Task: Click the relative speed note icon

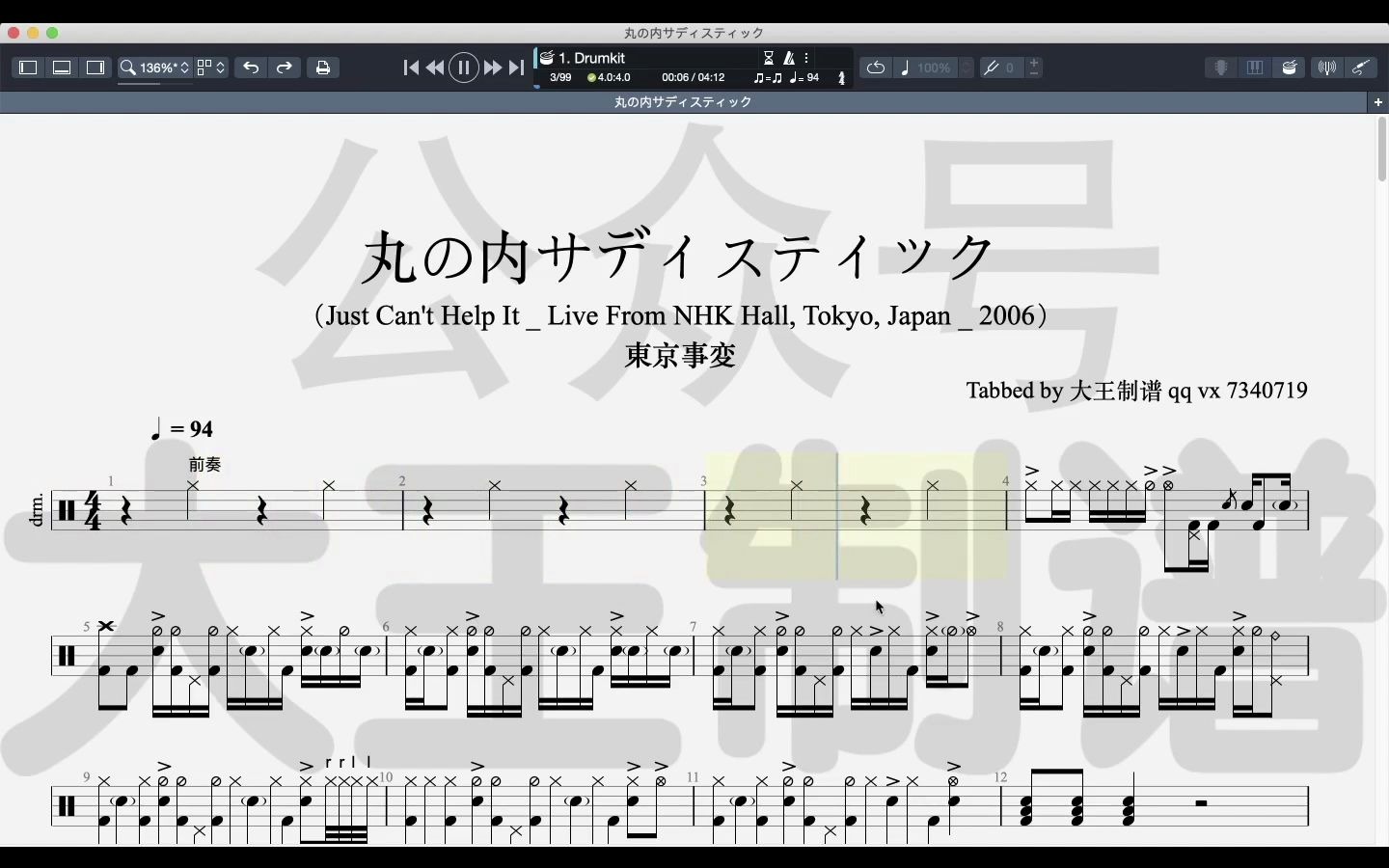Action: [x=905, y=68]
